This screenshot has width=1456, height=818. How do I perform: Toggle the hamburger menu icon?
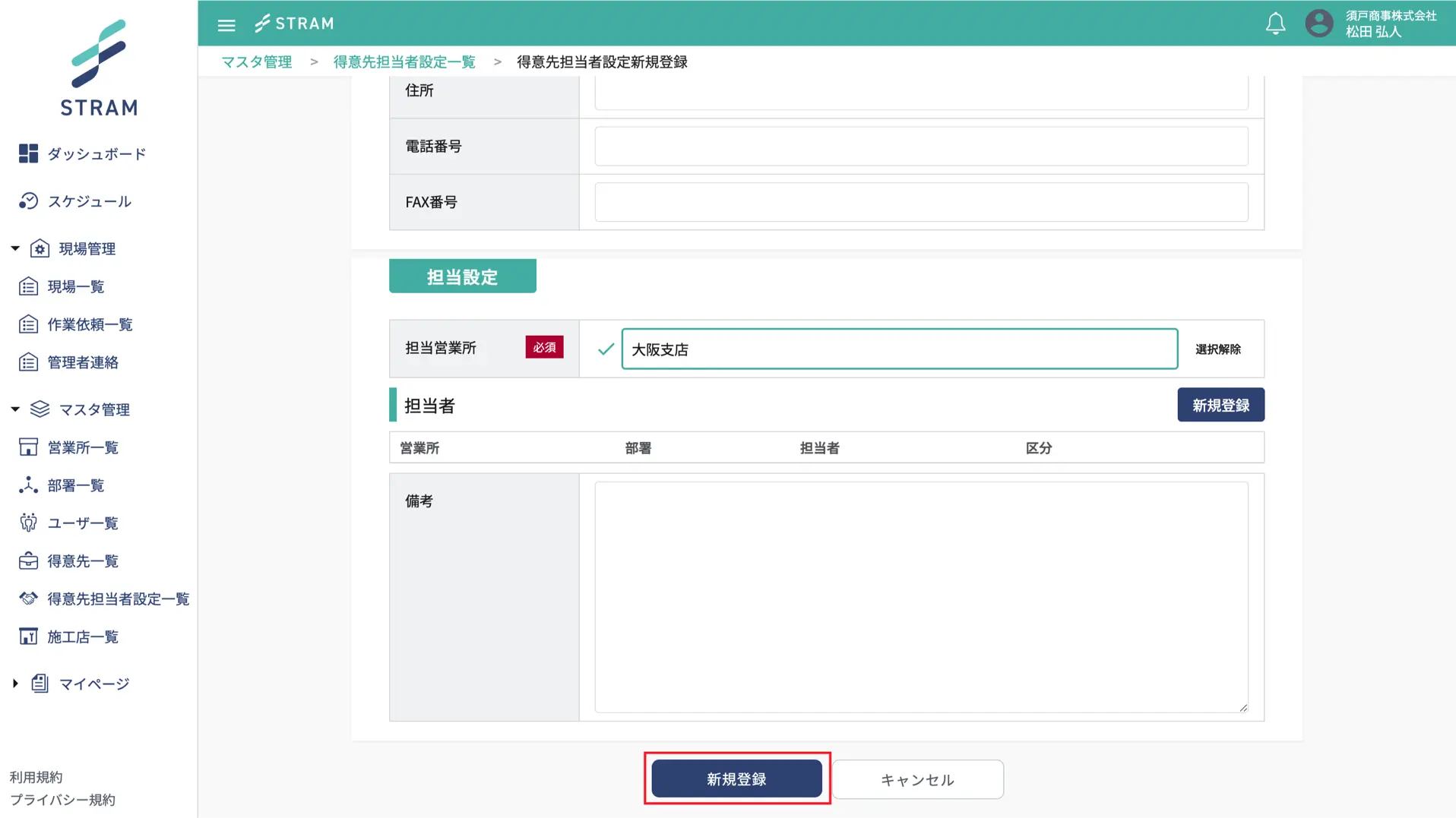(x=226, y=25)
